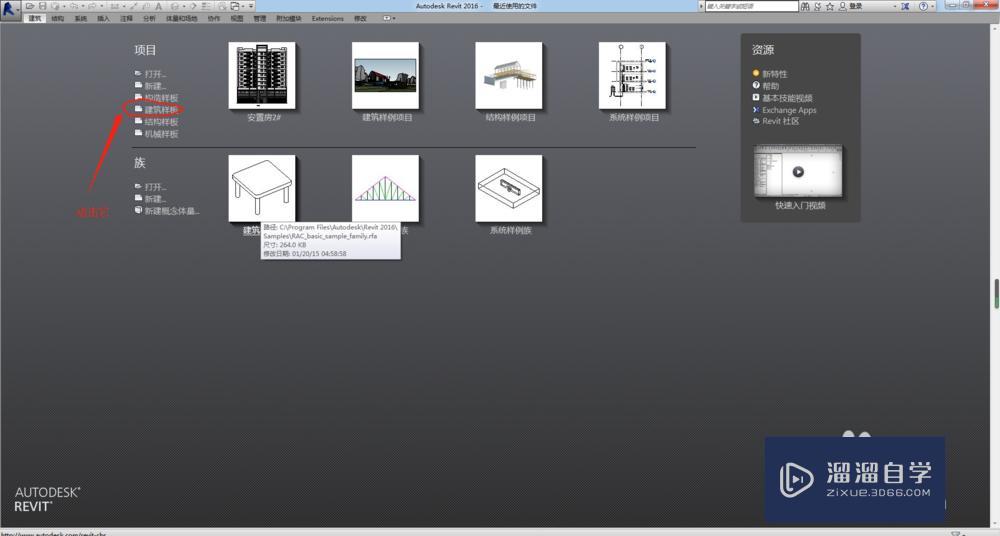Open the 安置房2# project thumbnail

[262, 75]
